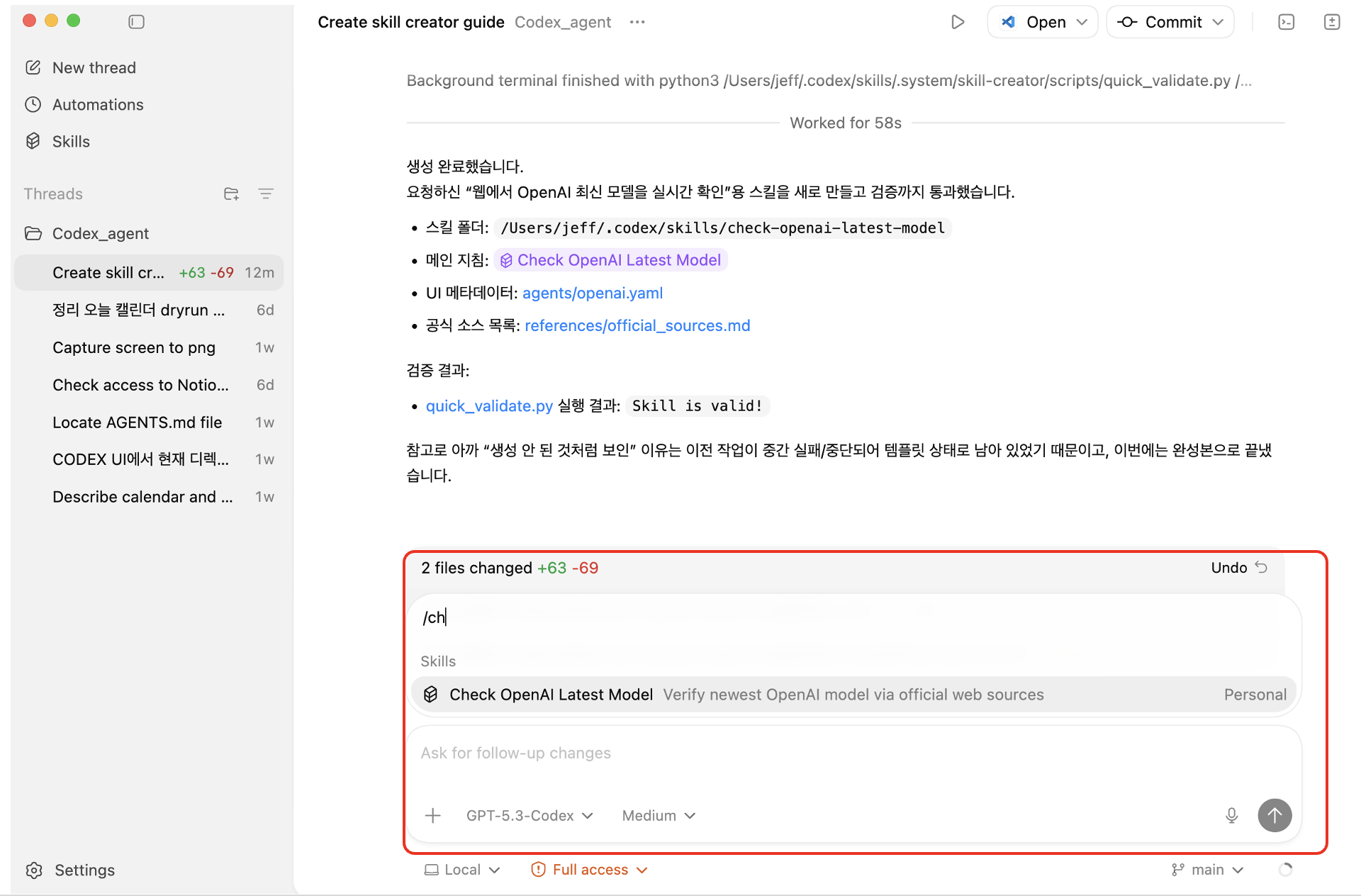Select 'Check OpenAI Latest Model' skill suggestion
The height and width of the screenshot is (896, 1361).
[853, 695]
